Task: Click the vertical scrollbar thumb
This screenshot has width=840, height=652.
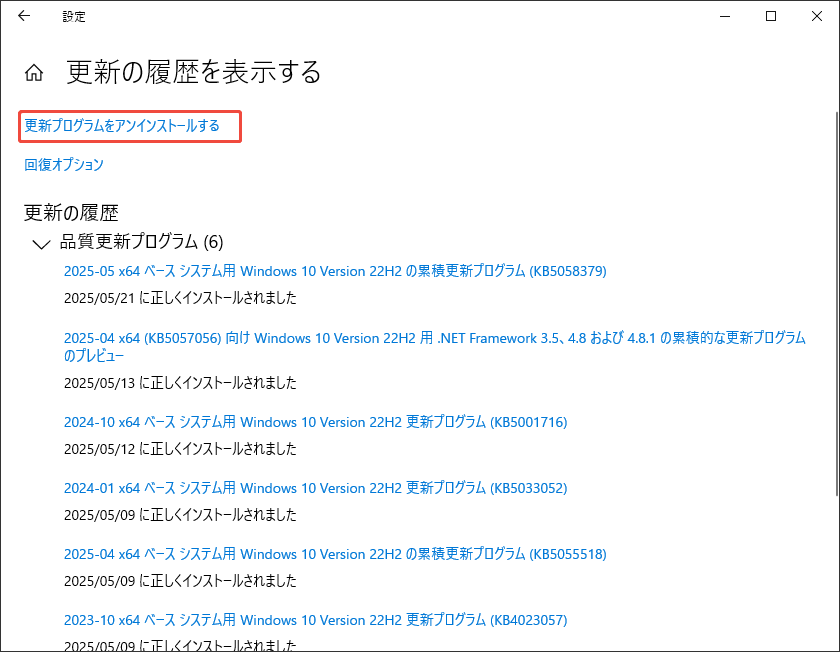Action: [837, 304]
